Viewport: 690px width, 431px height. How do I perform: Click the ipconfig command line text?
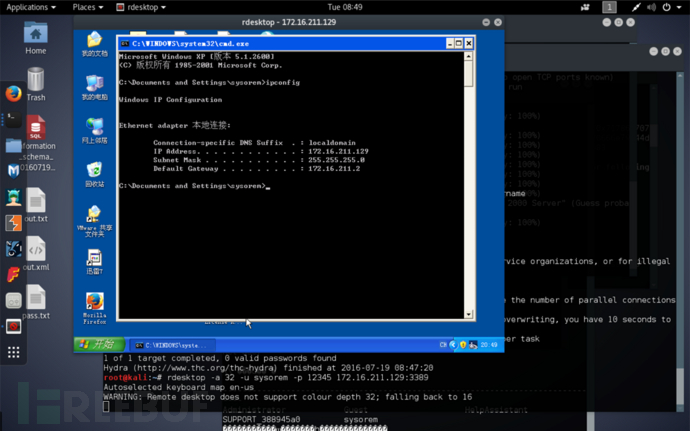209,82
